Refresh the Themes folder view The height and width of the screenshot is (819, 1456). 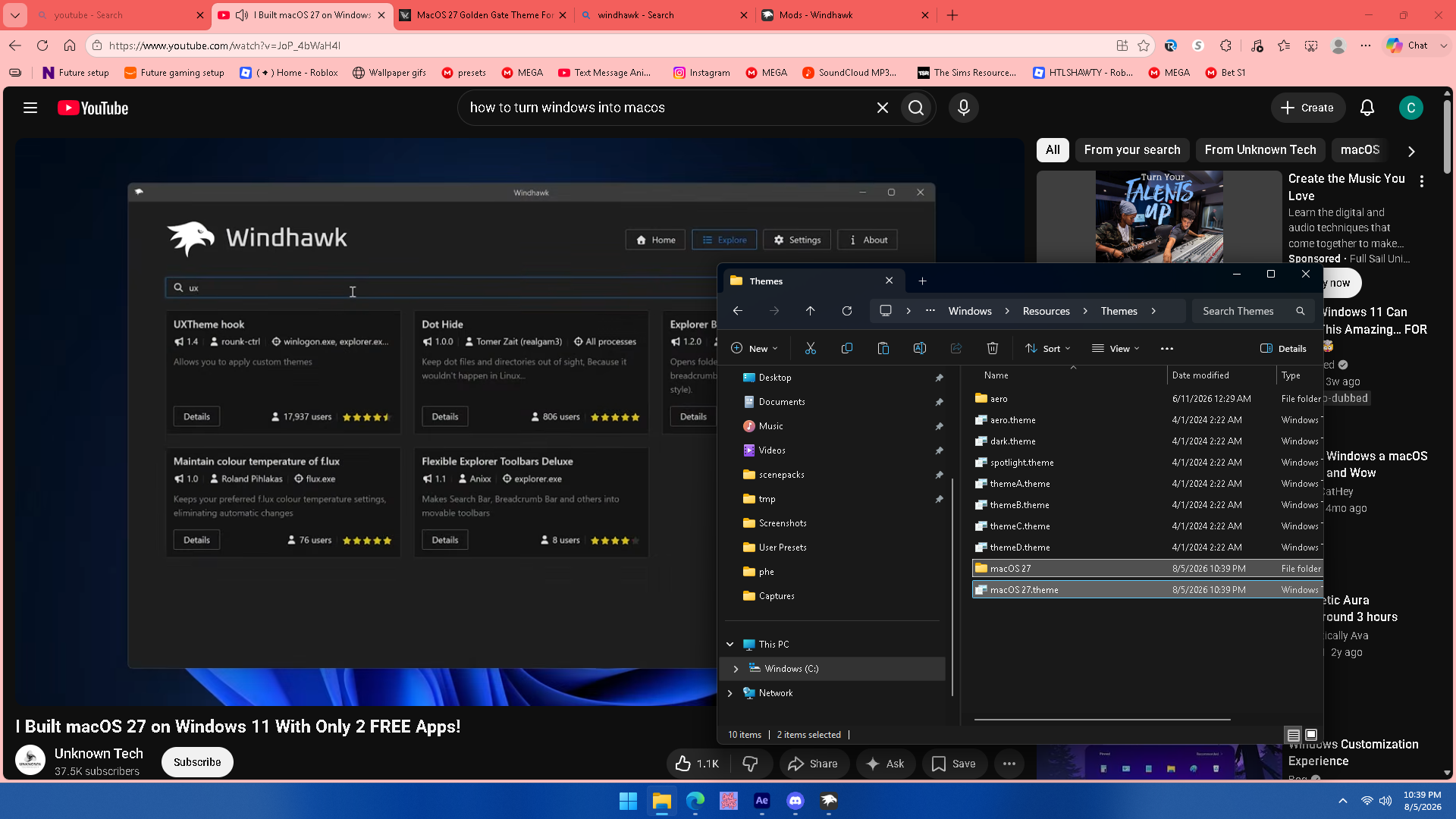tap(847, 311)
